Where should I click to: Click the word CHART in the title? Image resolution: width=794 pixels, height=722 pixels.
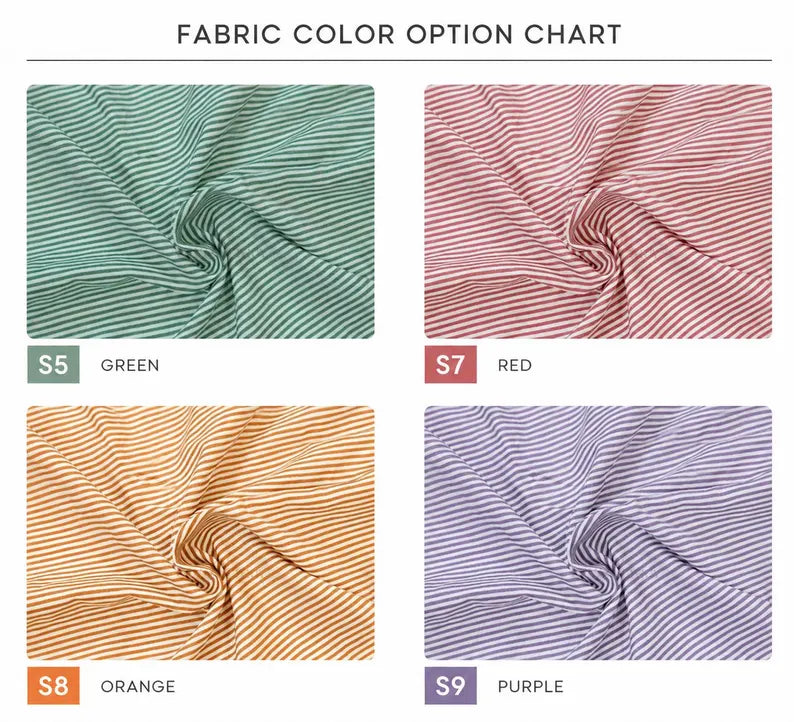pos(572,34)
